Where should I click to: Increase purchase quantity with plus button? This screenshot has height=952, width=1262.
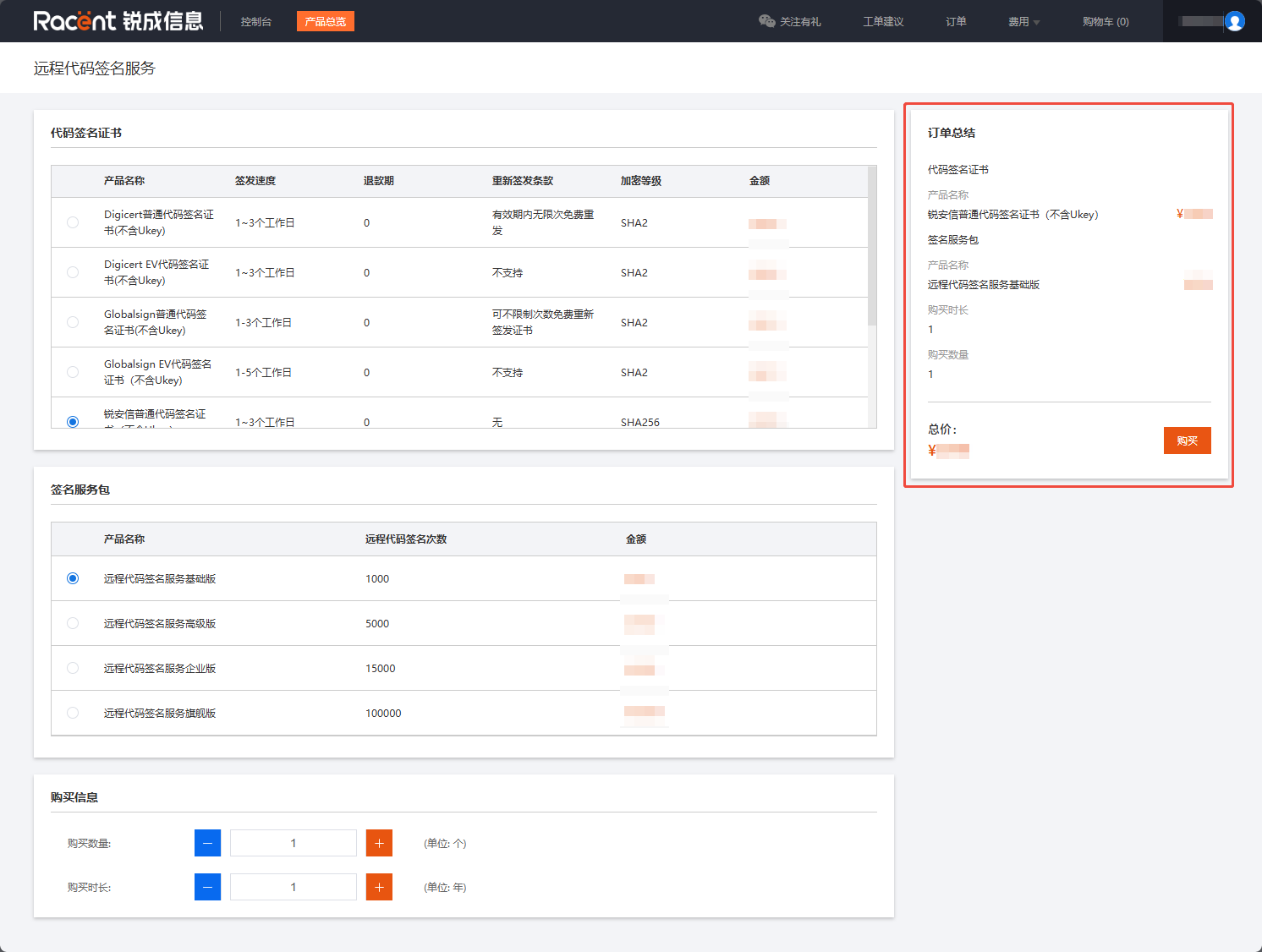(x=379, y=843)
